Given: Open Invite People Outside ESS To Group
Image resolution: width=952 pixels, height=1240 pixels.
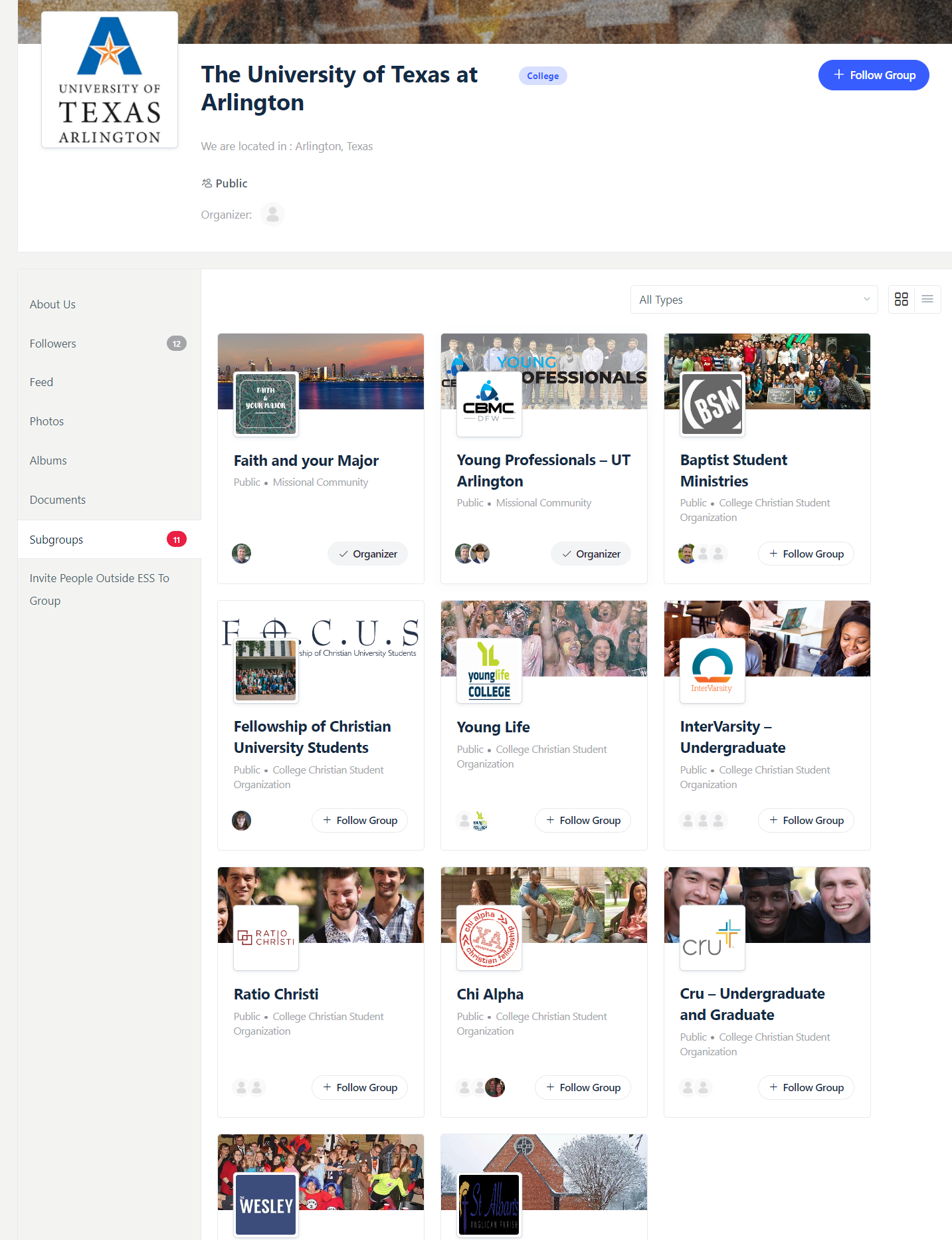Looking at the screenshot, I should click(99, 589).
